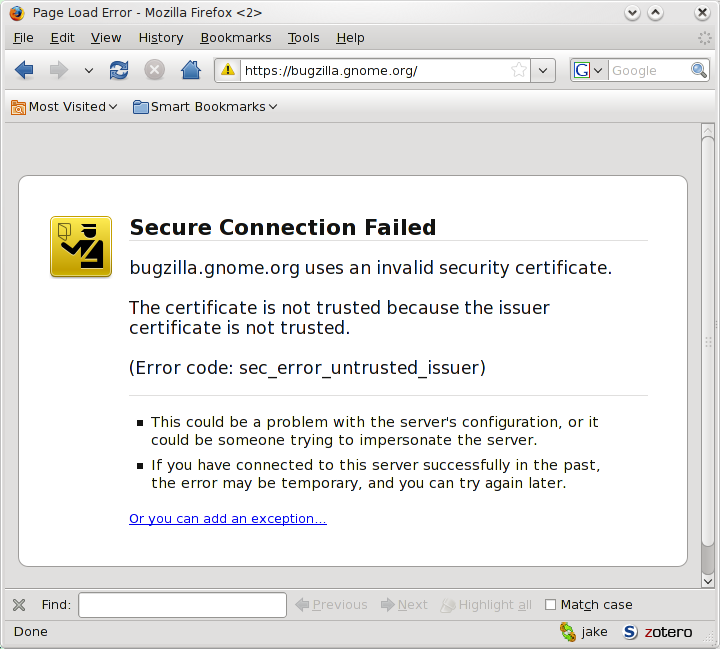Open the Edit menu
This screenshot has height=649, width=720.
click(62, 38)
